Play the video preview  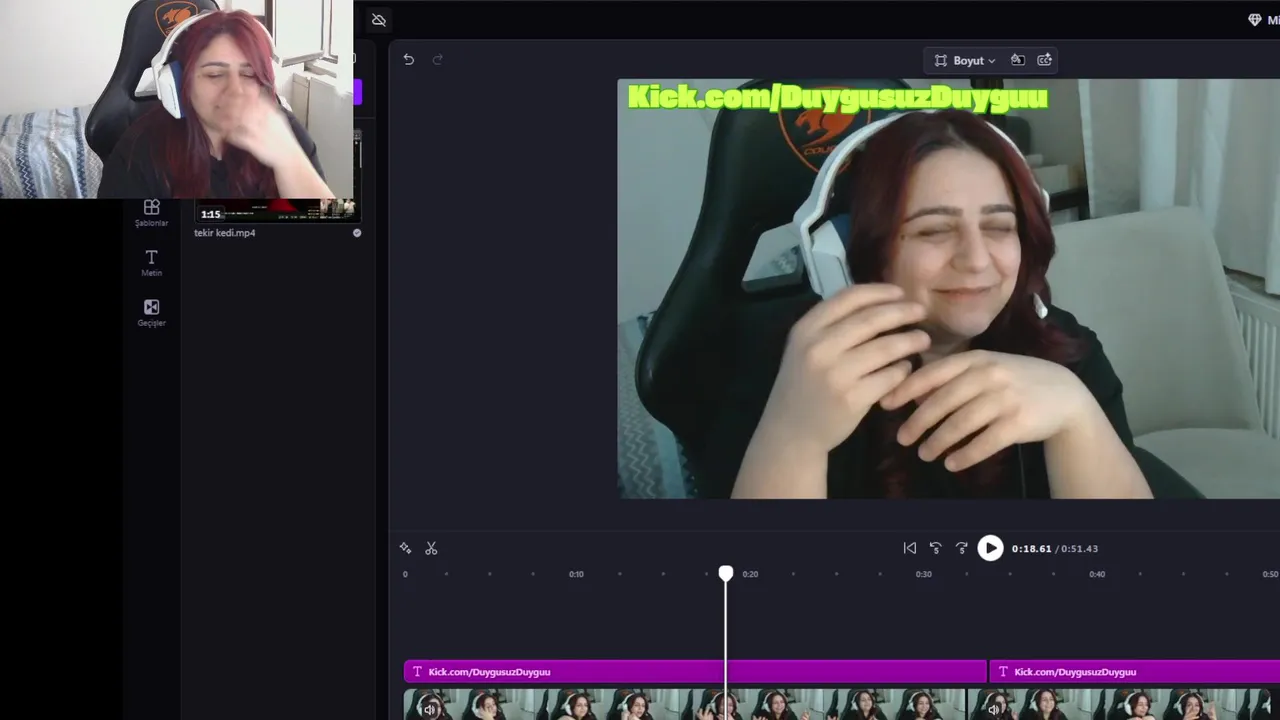[990, 548]
